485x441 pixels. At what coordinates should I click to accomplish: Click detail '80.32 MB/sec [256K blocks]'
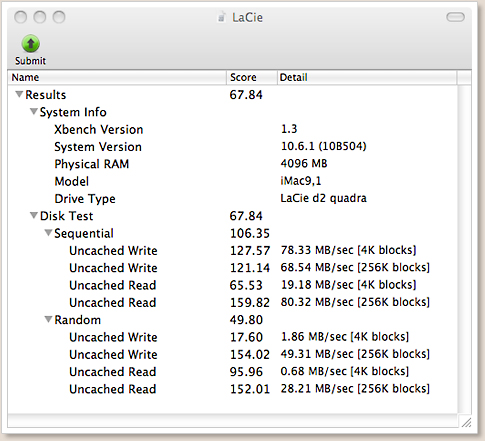tap(355, 302)
